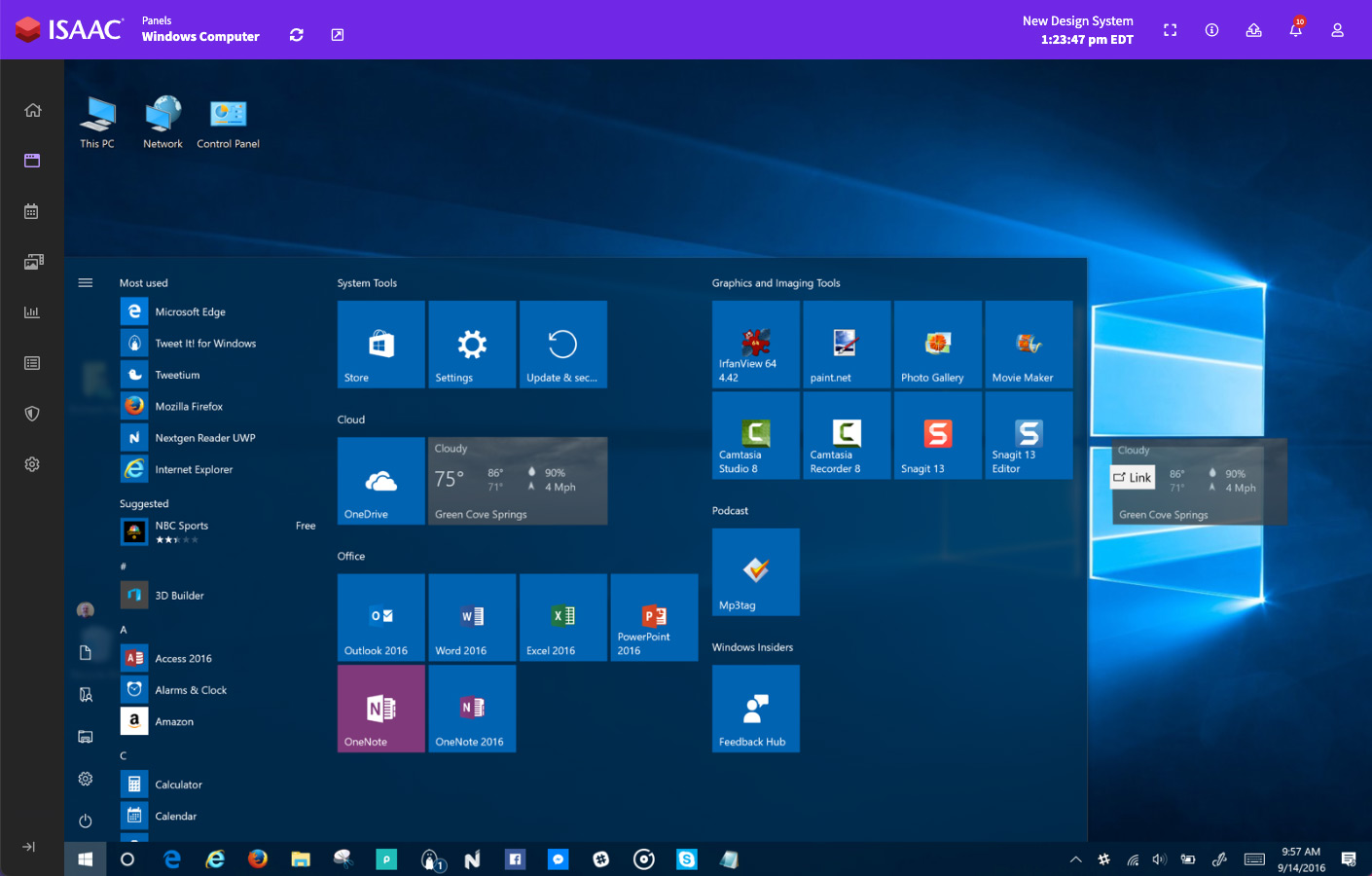Open the panel in a new window icon
This screenshot has height=876, width=1372.
click(x=338, y=35)
